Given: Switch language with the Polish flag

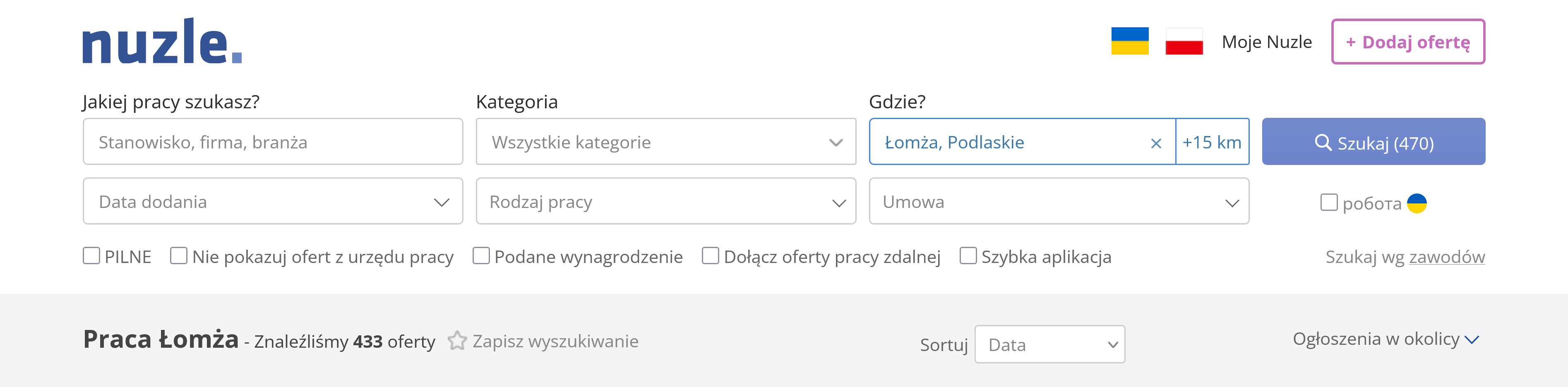Looking at the screenshot, I should [1184, 41].
